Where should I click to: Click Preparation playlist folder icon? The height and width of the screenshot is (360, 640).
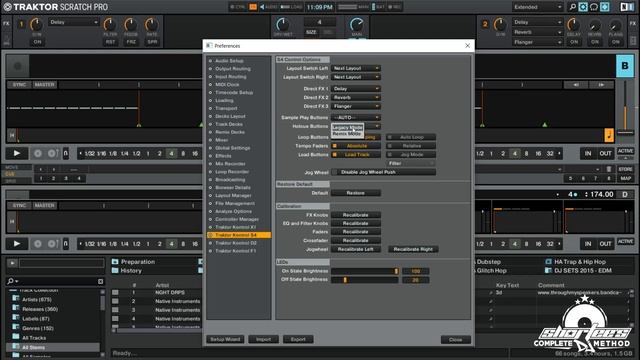pyautogui.click(x=115, y=262)
